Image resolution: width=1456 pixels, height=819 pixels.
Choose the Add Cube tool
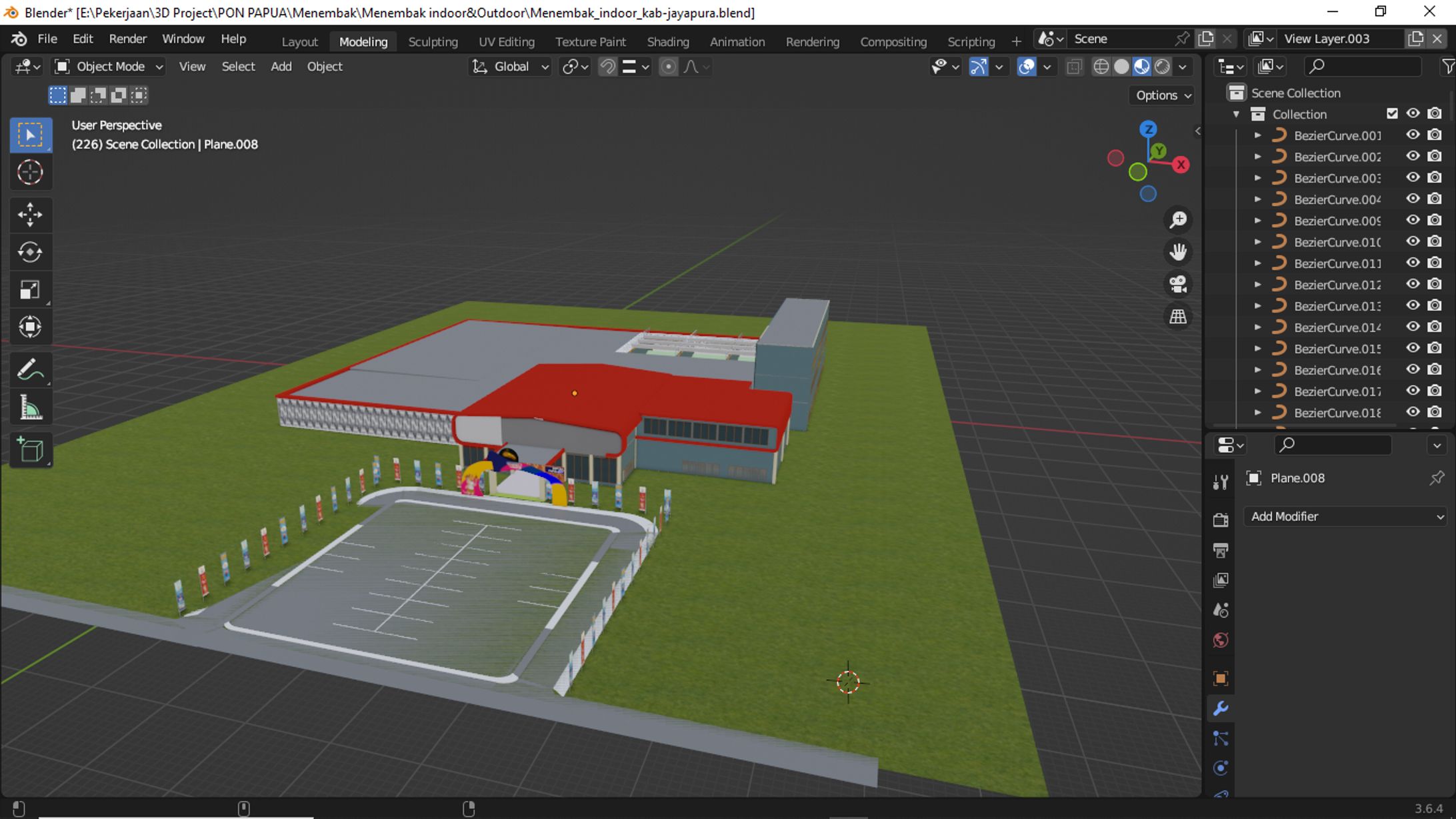tap(30, 450)
